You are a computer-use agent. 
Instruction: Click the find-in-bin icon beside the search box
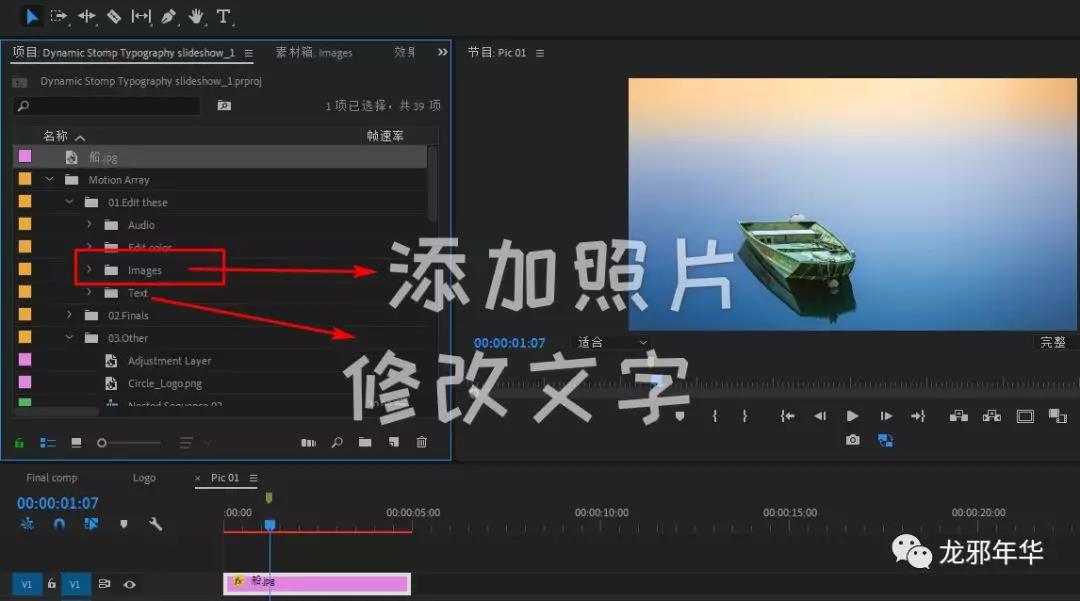click(225, 105)
